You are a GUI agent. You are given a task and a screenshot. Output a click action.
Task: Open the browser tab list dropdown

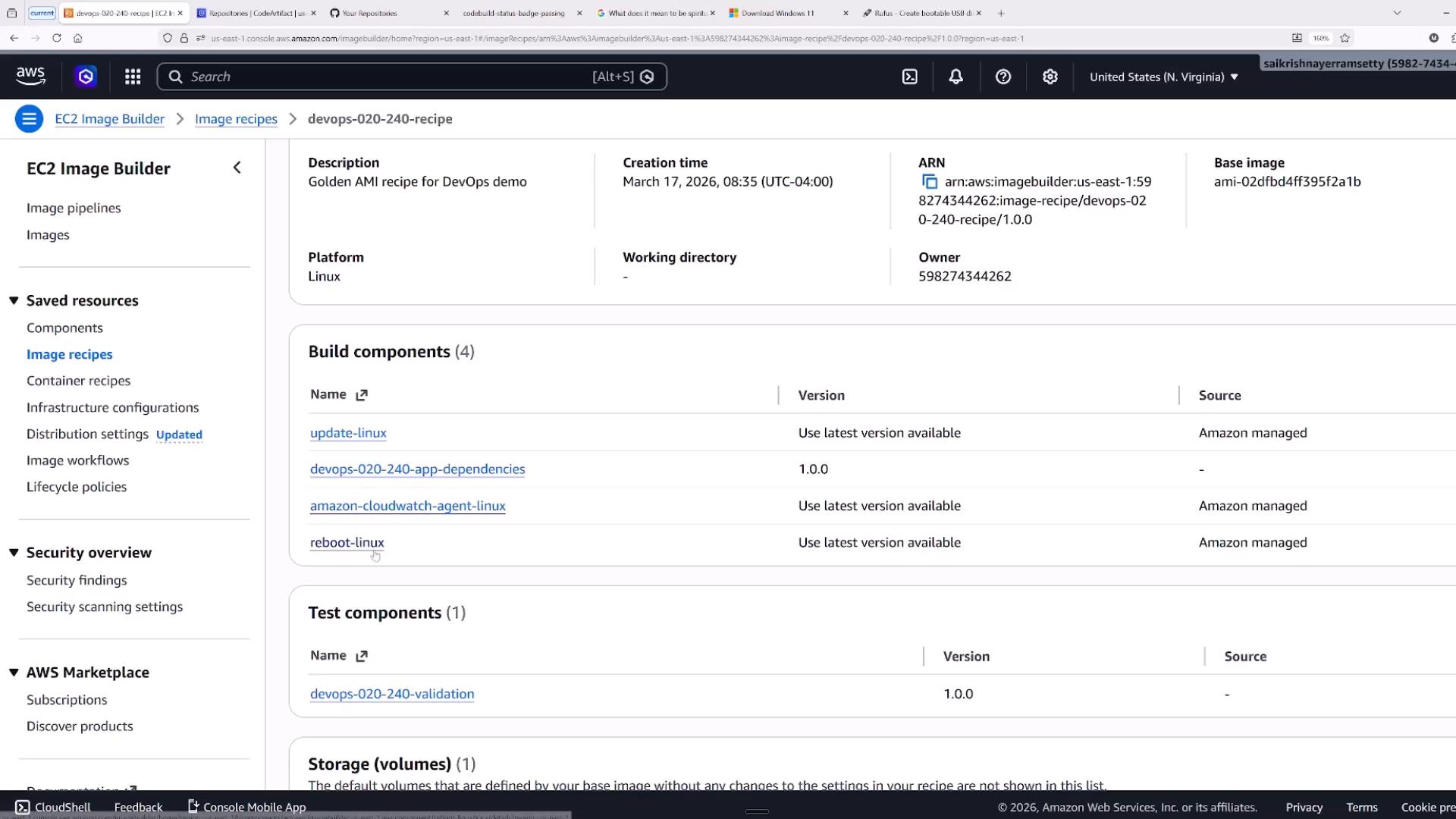[1397, 13]
